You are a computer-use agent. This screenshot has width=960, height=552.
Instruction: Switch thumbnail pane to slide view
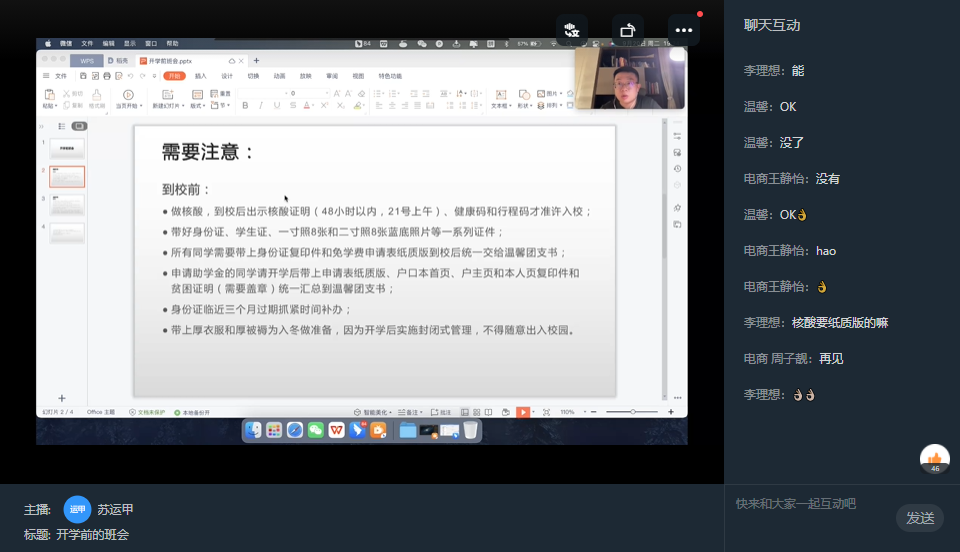[x=80, y=126]
